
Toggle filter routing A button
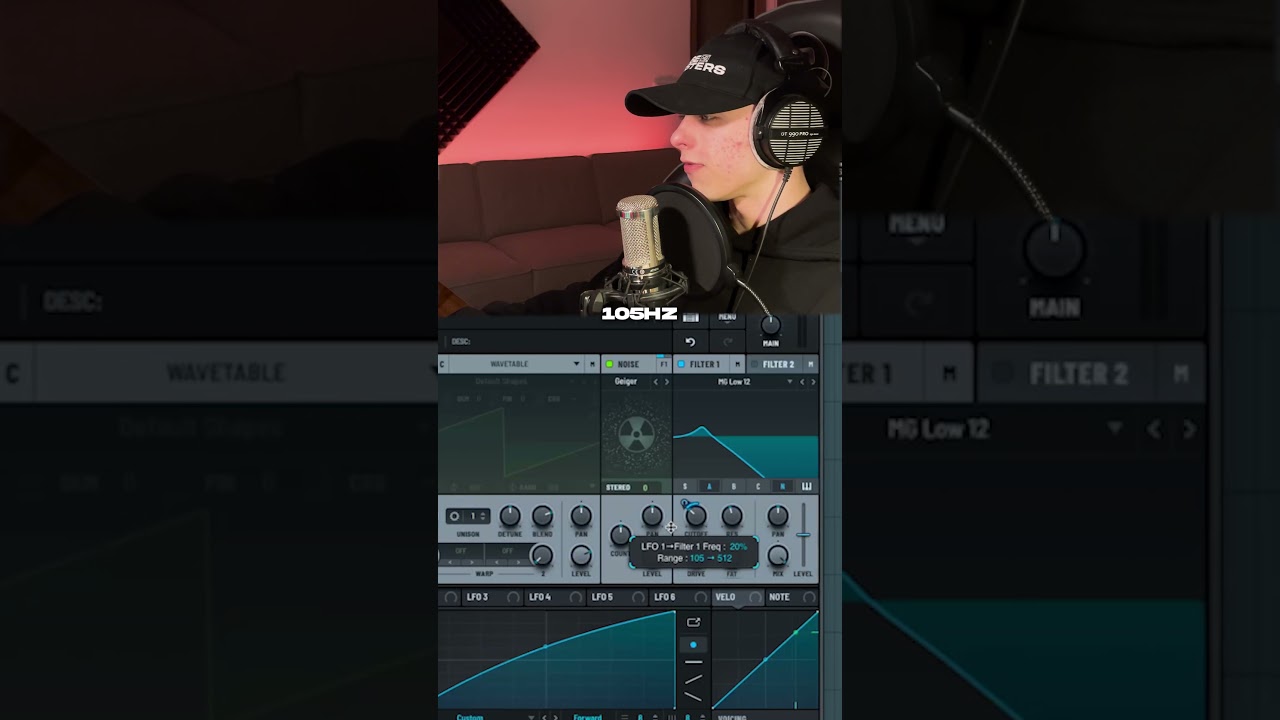tap(710, 487)
